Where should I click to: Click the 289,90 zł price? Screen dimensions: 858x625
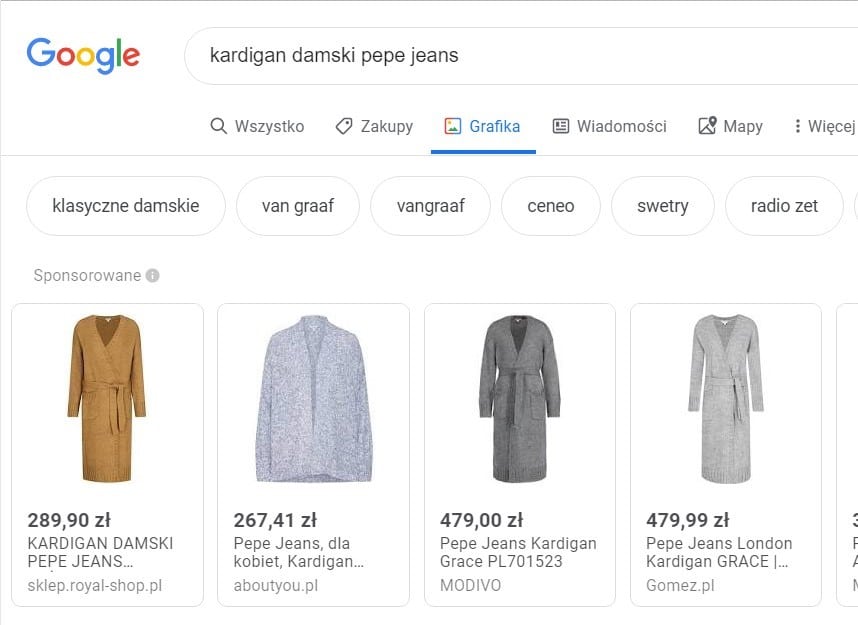pos(69,520)
